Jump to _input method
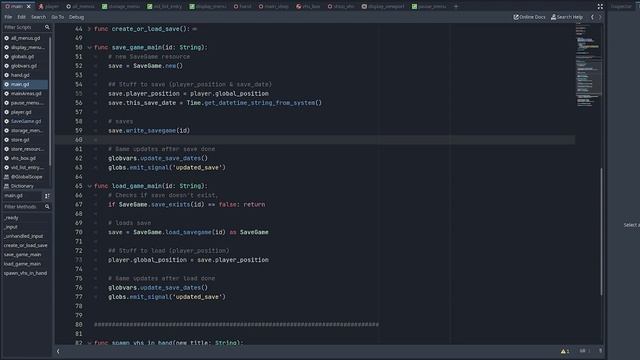Viewport: 640px width, 360px height. [x=11, y=227]
